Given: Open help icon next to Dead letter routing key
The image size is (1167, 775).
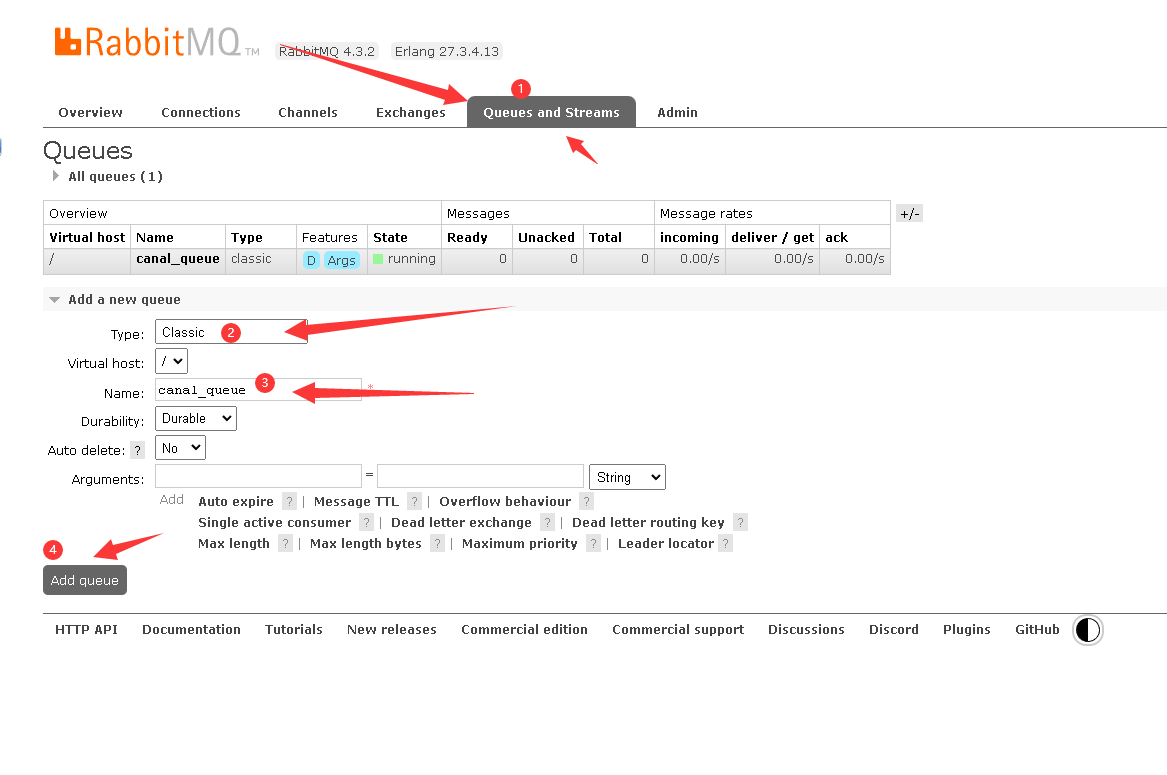Looking at the screenshot, I should (740, 523).
